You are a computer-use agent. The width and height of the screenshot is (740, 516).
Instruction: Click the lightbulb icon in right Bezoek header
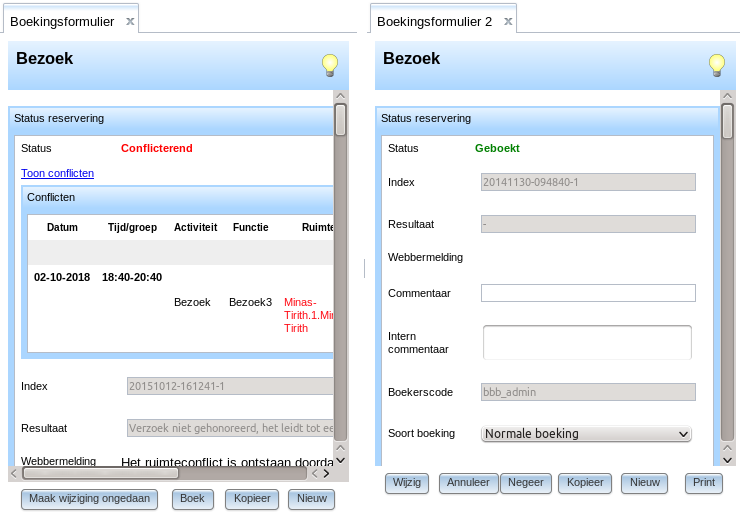717,65
